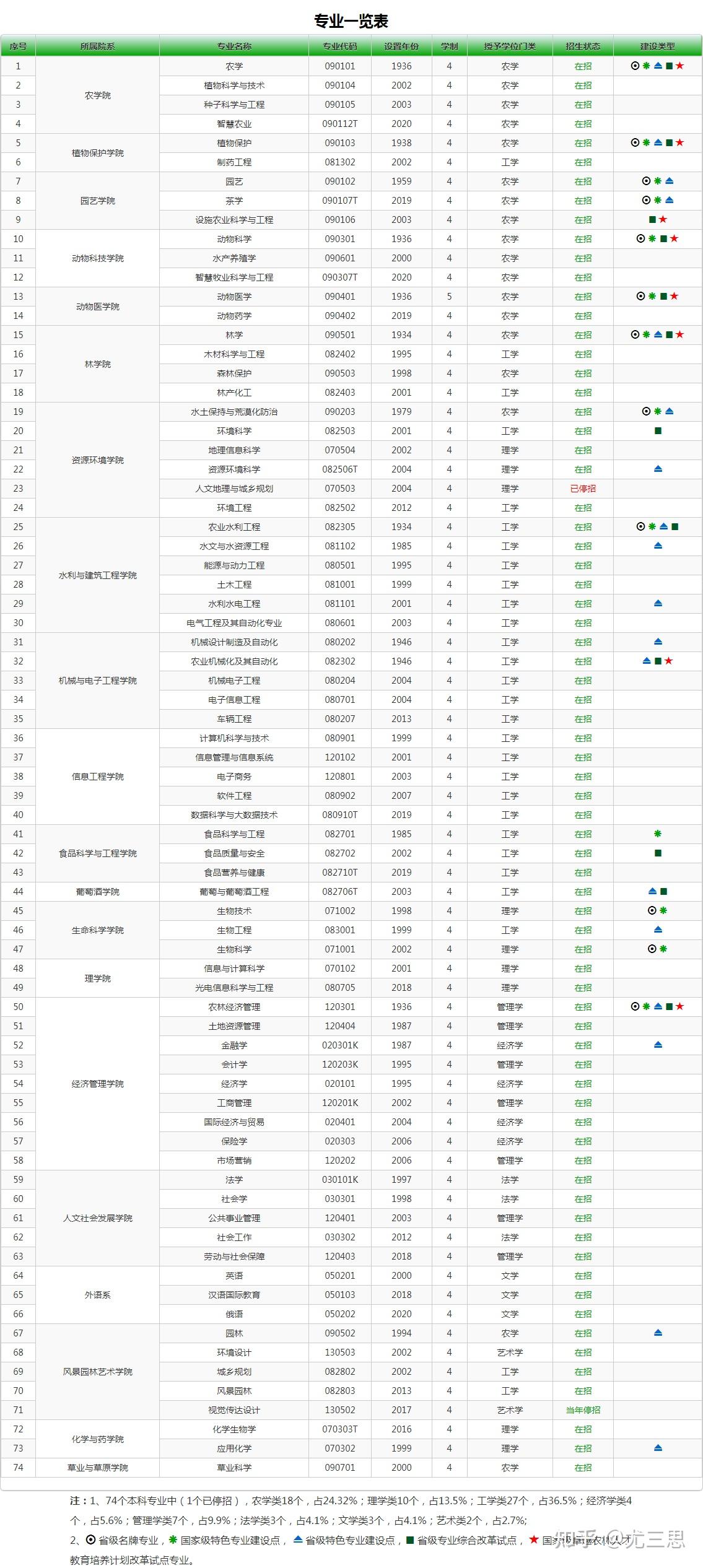Click the 风景园林艺术学院 department cell
Image resolution: width=703 pixels, height=1568 pixels.
pos(97,1372)
